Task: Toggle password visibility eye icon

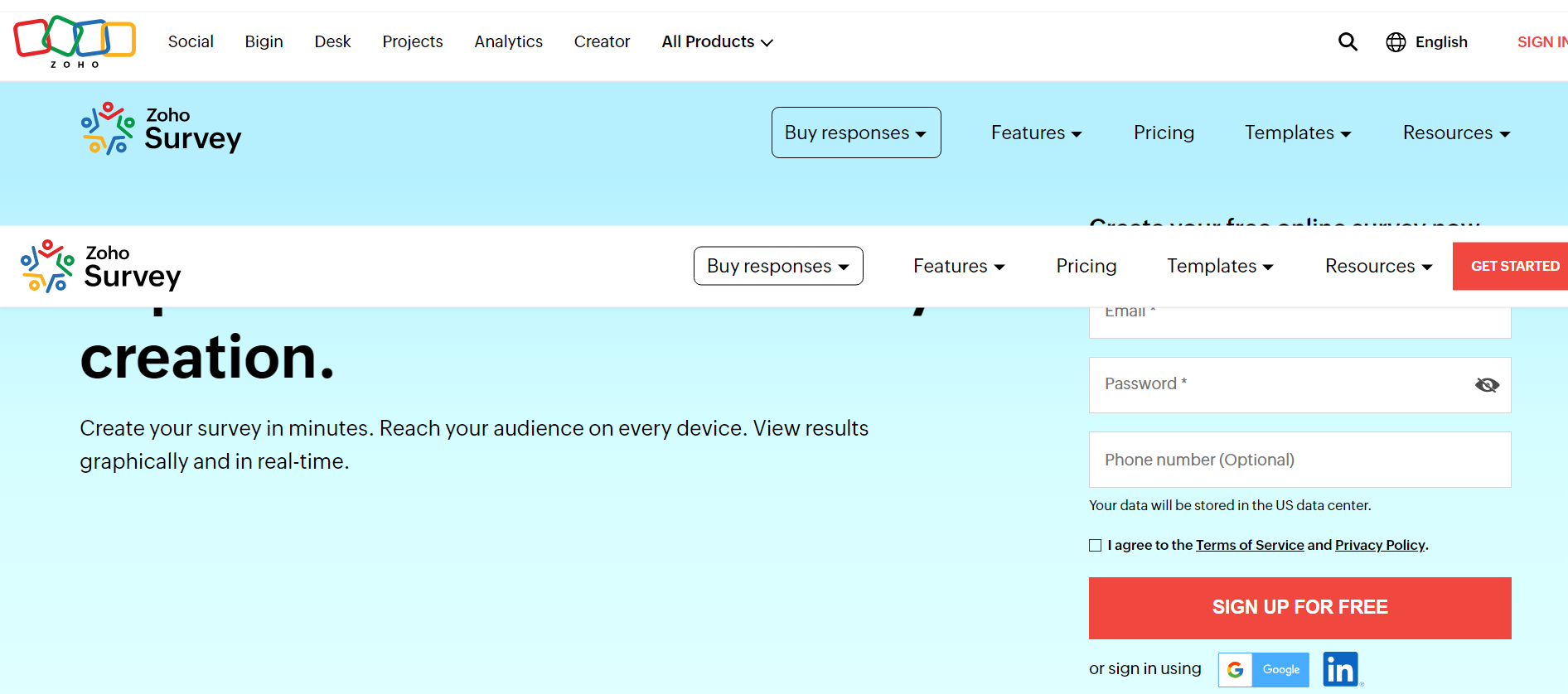Action: tap(1487, 385)
